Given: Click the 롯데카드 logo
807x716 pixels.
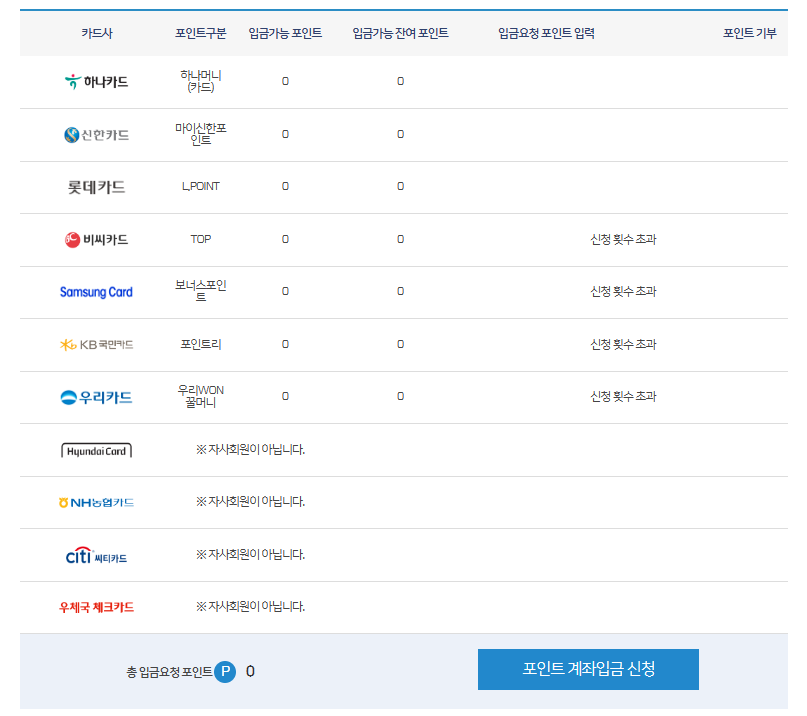Looking at the screenshot, I should (x=96, y=187).
